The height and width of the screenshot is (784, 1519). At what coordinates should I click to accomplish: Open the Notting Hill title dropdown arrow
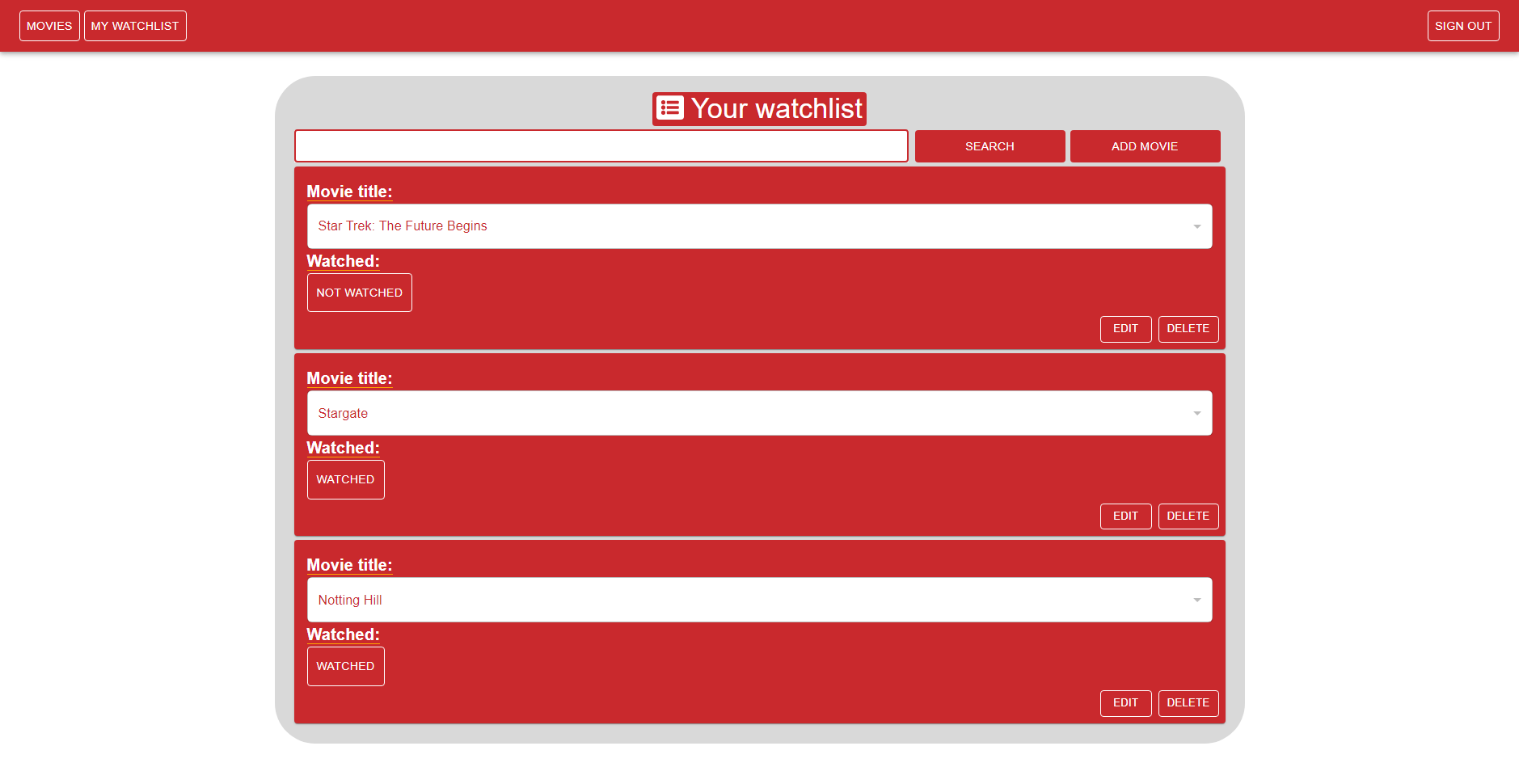coord(1197,600)
